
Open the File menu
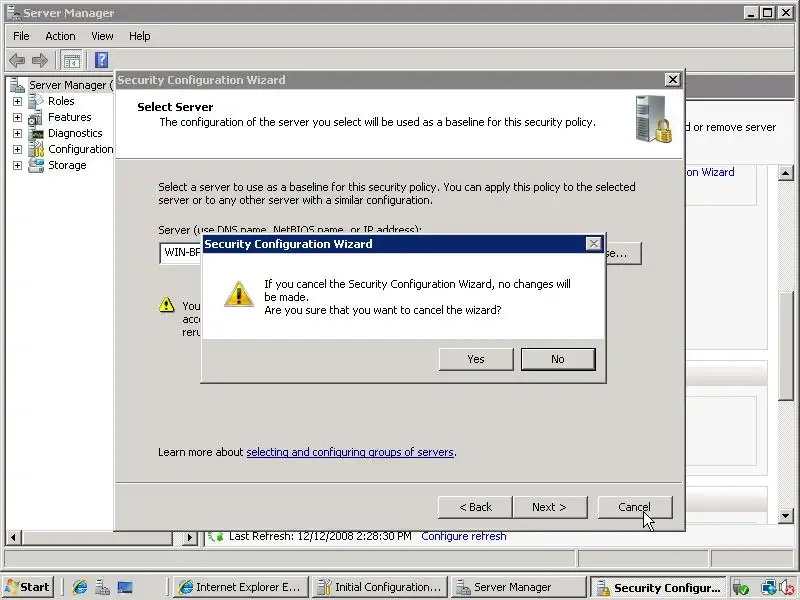point(21,36)
